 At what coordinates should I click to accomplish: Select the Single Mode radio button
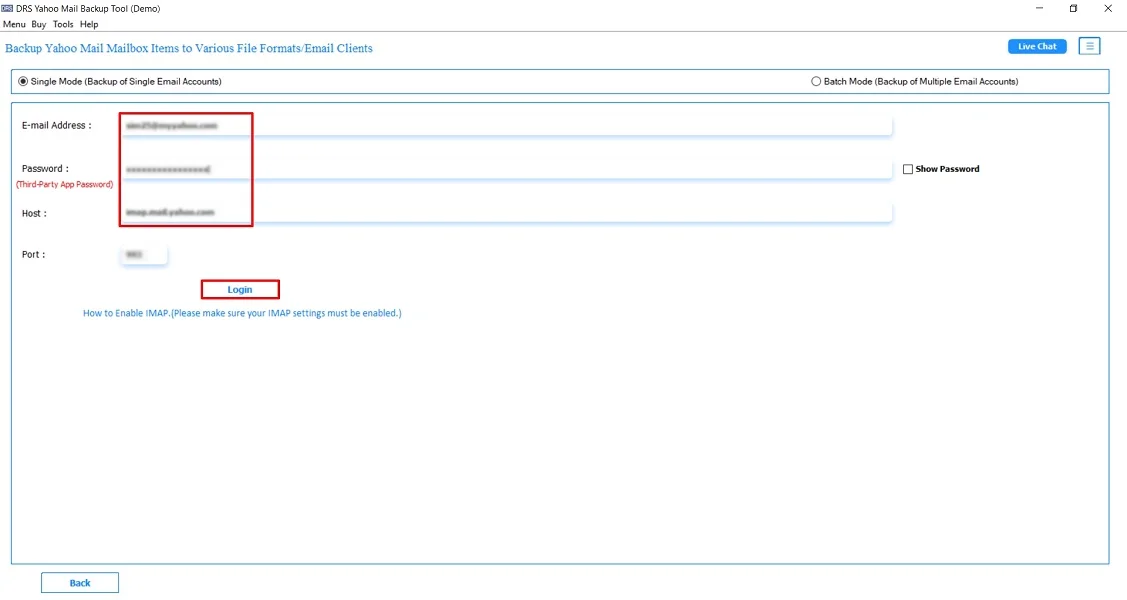pos(23,81)
